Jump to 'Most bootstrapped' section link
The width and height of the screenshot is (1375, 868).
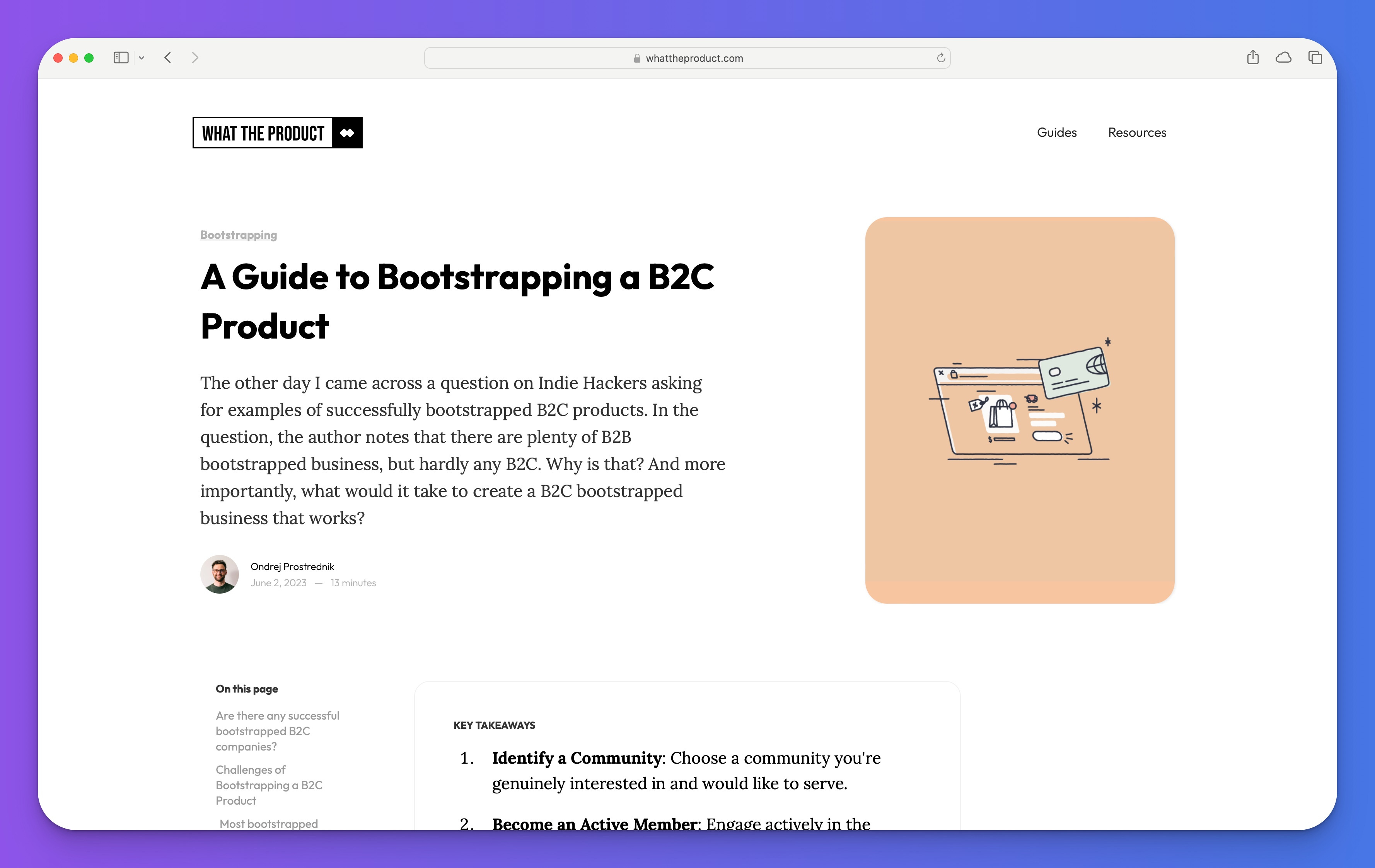(x=268, y=824)
